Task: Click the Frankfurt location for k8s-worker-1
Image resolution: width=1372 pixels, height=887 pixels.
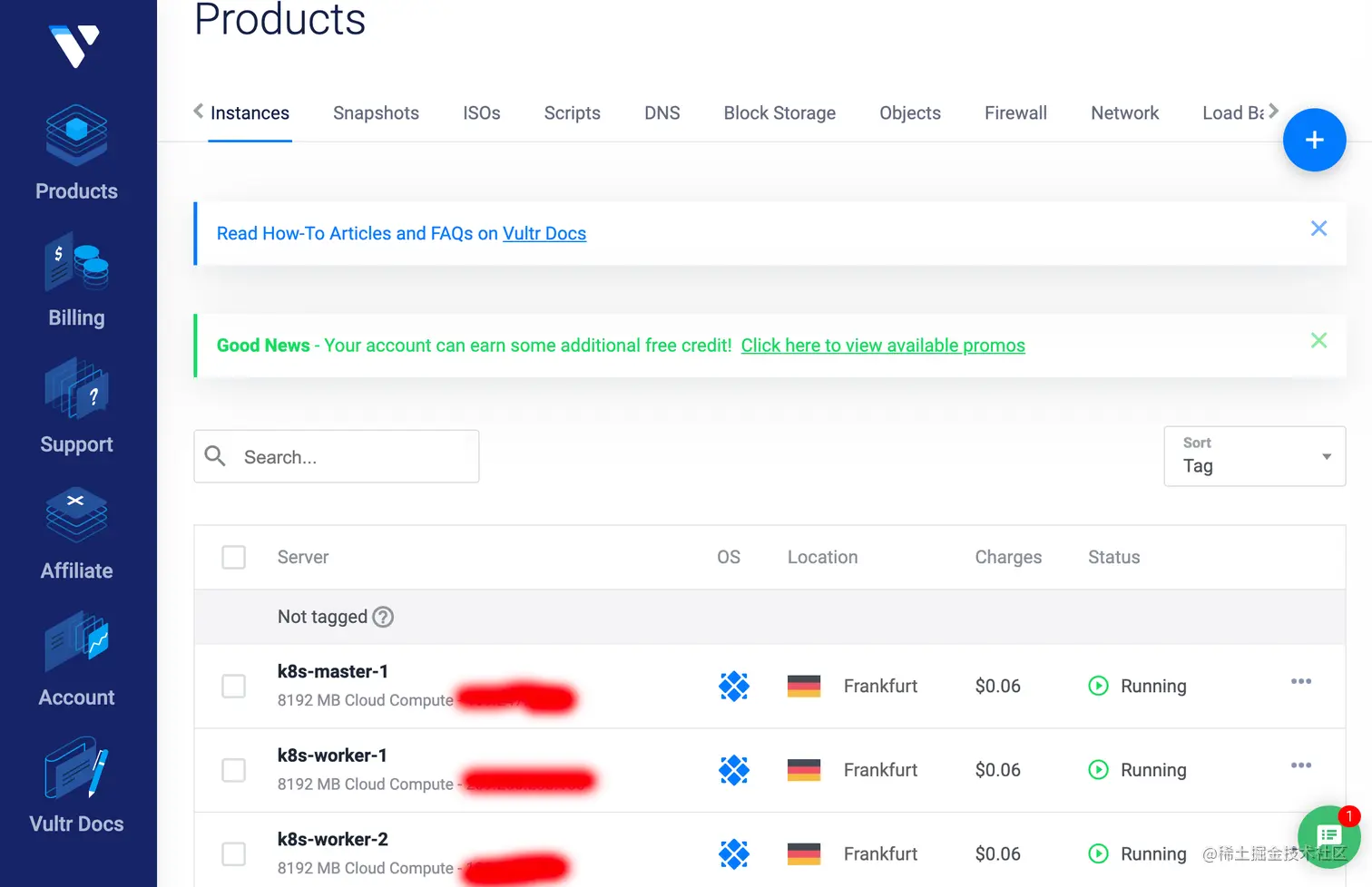Action: [x=880, y=770]
